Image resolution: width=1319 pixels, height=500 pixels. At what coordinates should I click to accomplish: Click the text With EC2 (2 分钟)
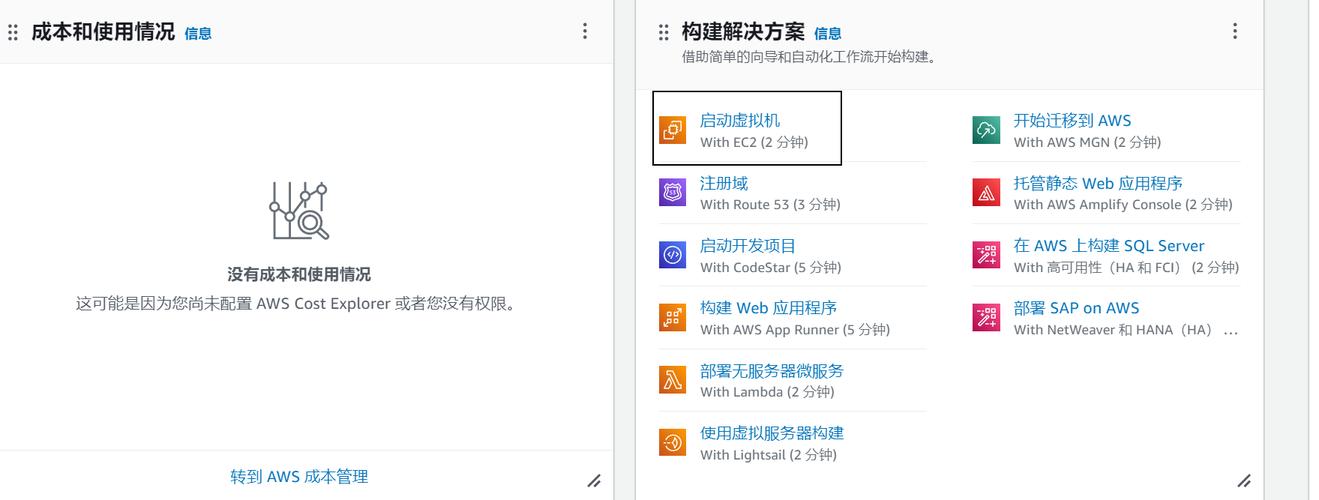[x=754, y=142]
